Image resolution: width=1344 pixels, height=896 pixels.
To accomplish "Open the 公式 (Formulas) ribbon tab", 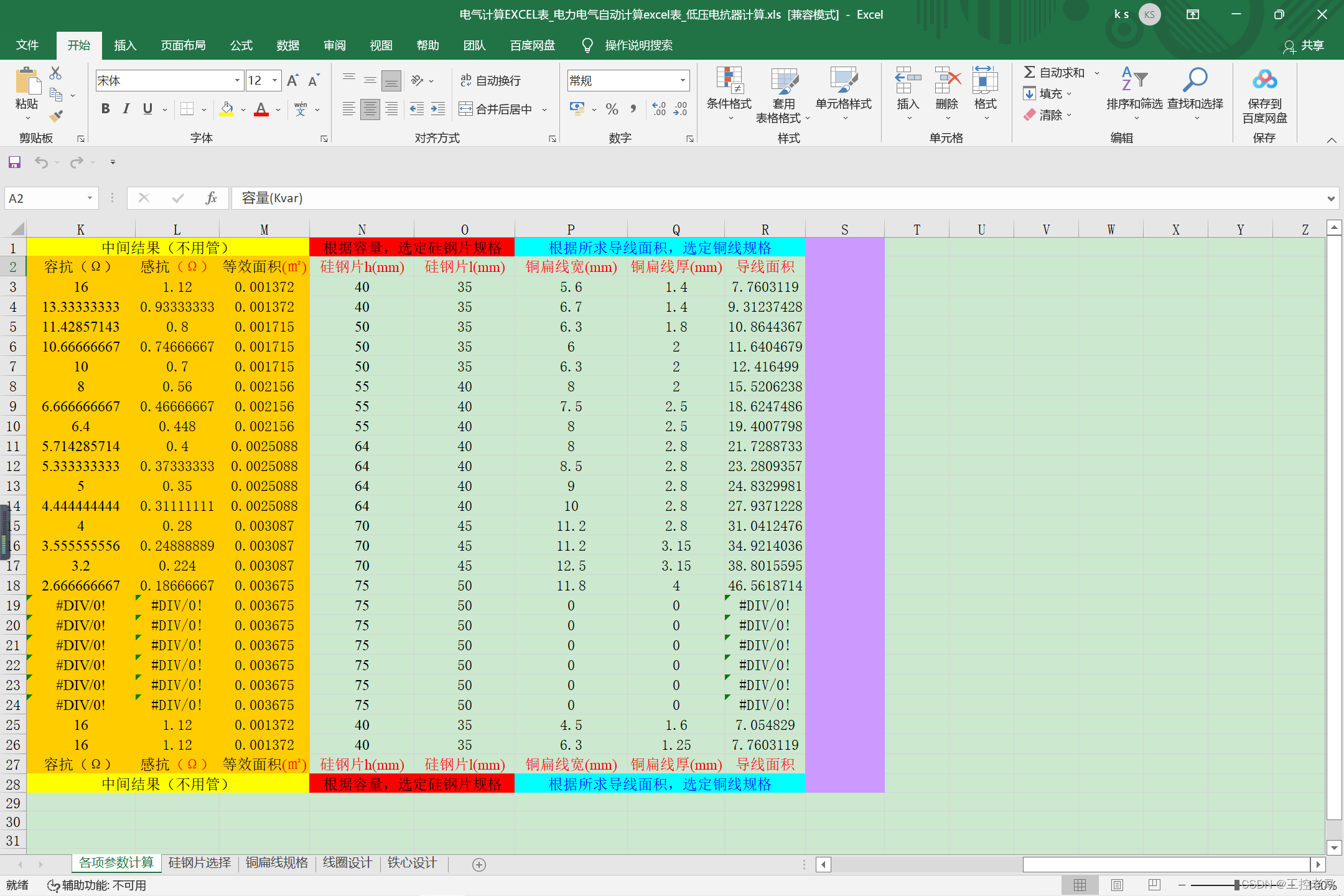I will pos(241,45).
